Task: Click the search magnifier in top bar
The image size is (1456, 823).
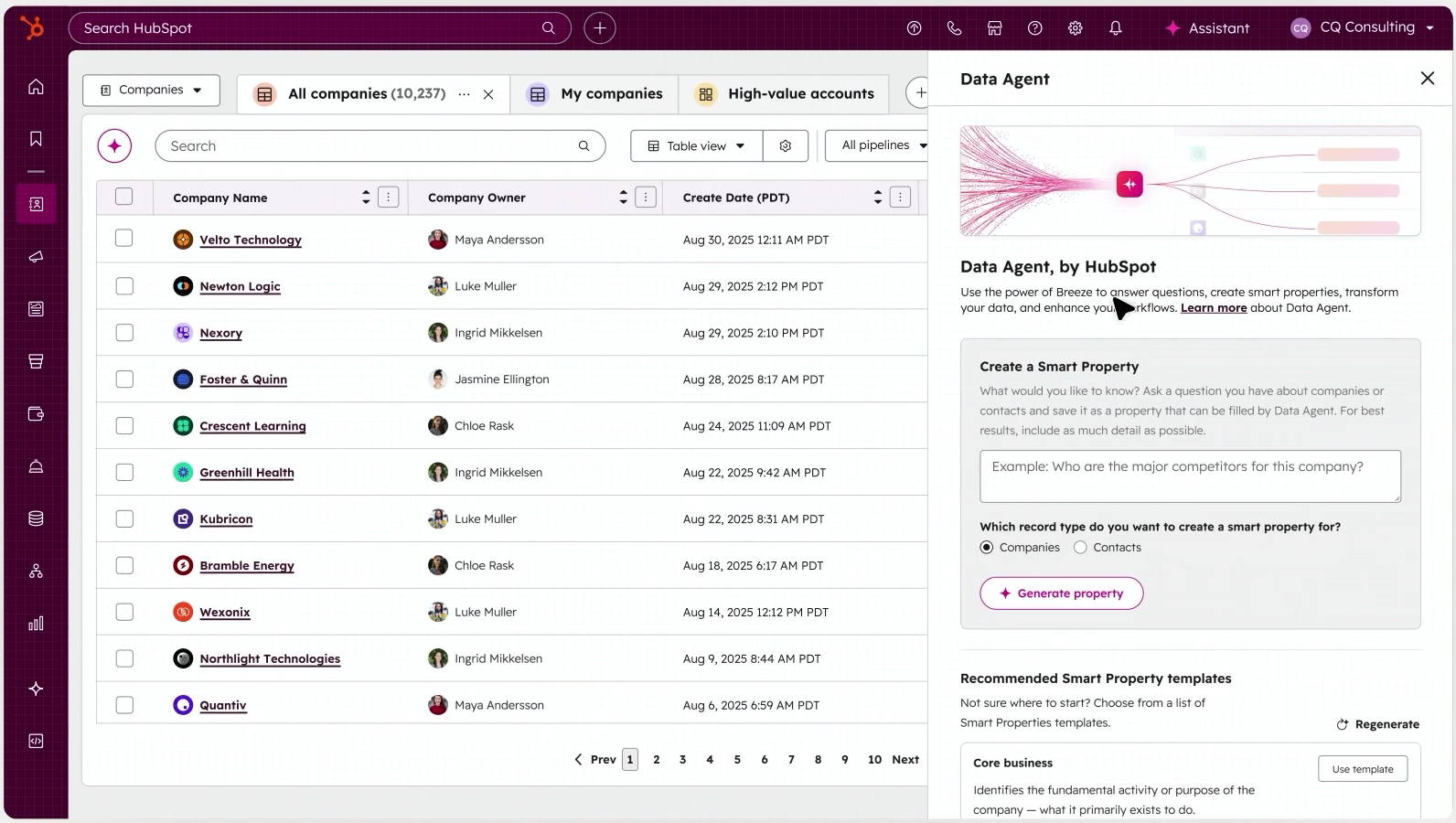Action: pyautogui.click(x=549, y=28)
